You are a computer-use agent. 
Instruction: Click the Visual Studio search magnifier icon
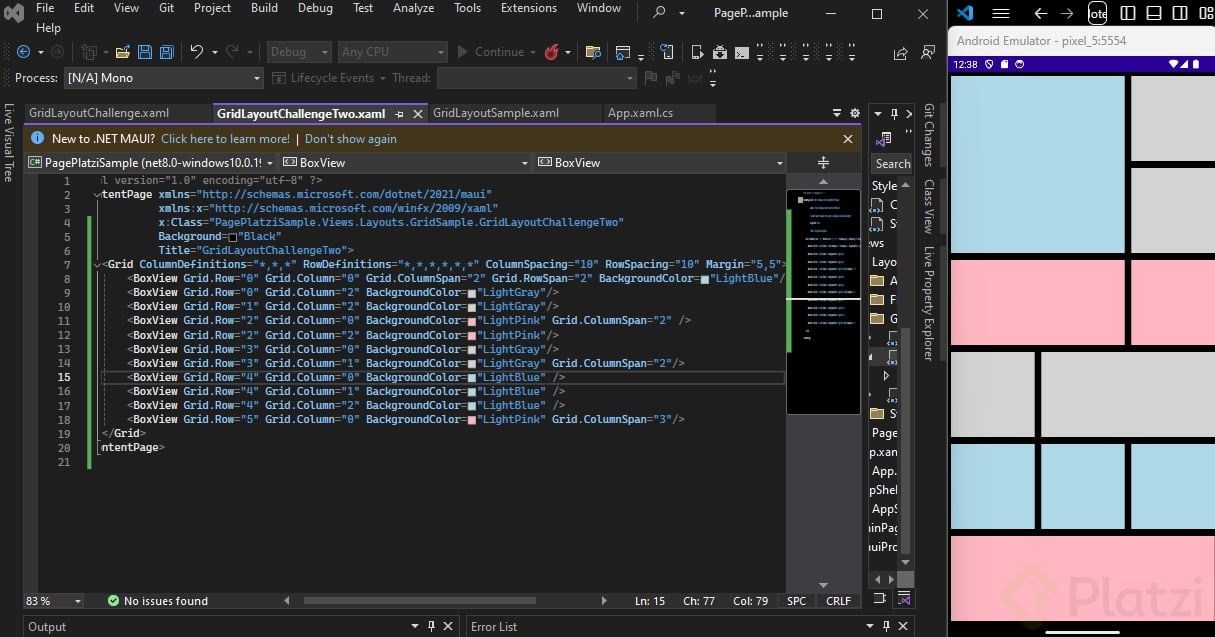659,13
